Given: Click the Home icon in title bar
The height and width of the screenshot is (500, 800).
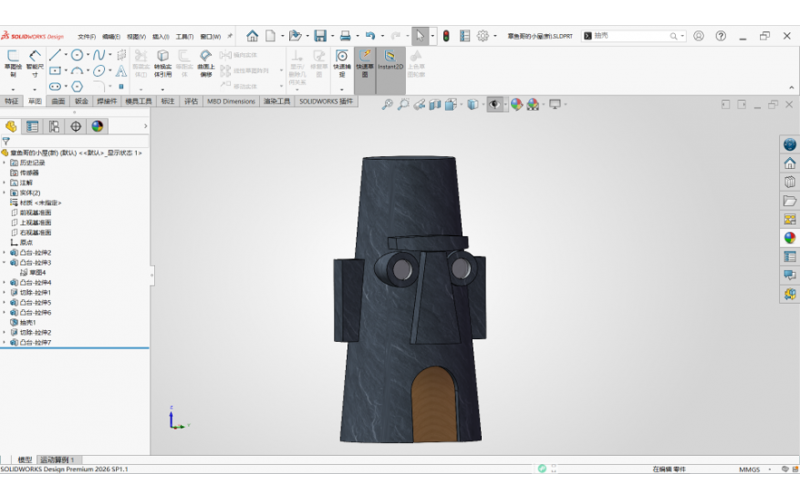Looking at the screenshot, I should (x=252, y=36).
